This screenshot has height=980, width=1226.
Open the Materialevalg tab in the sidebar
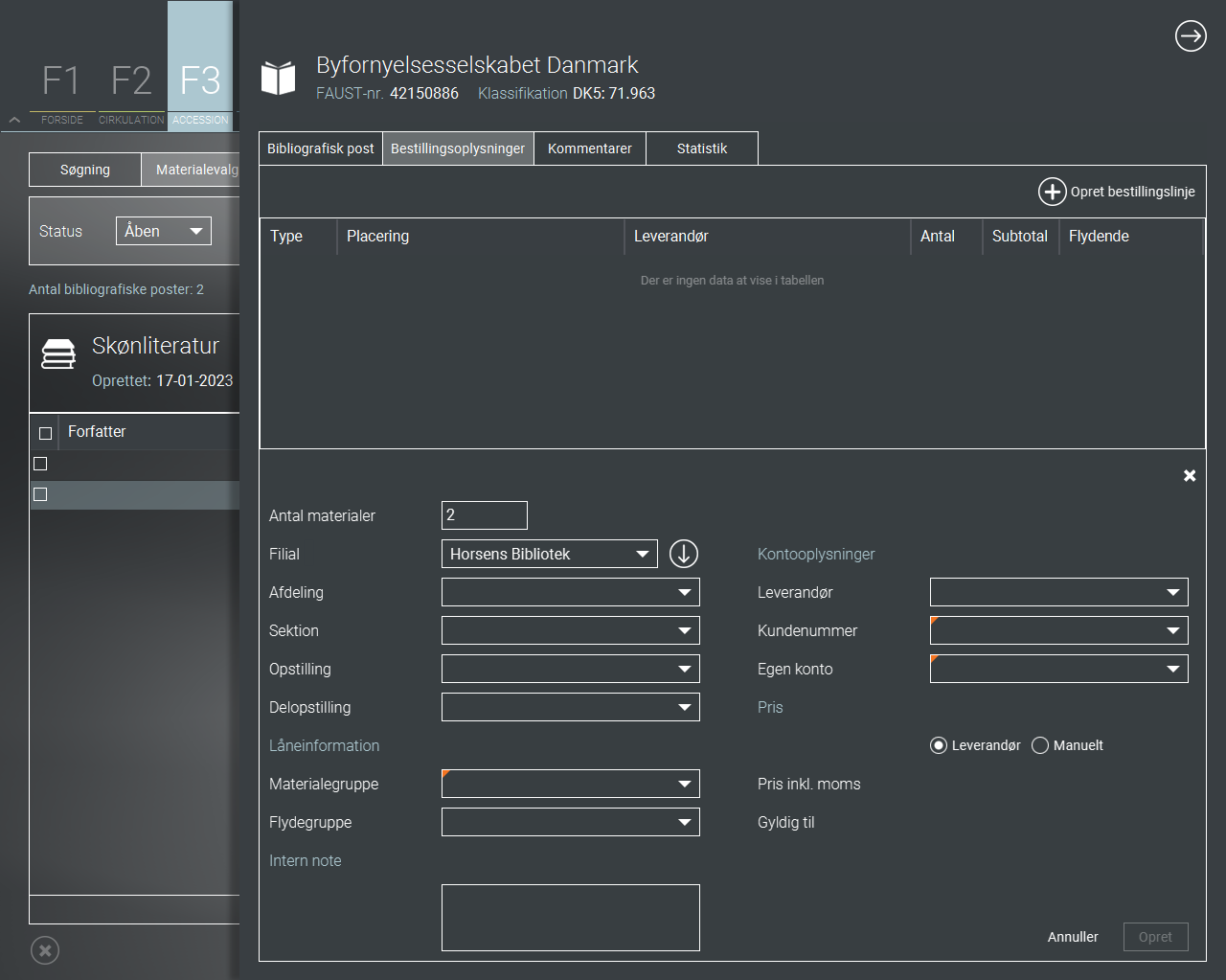(x=191, y=170)
